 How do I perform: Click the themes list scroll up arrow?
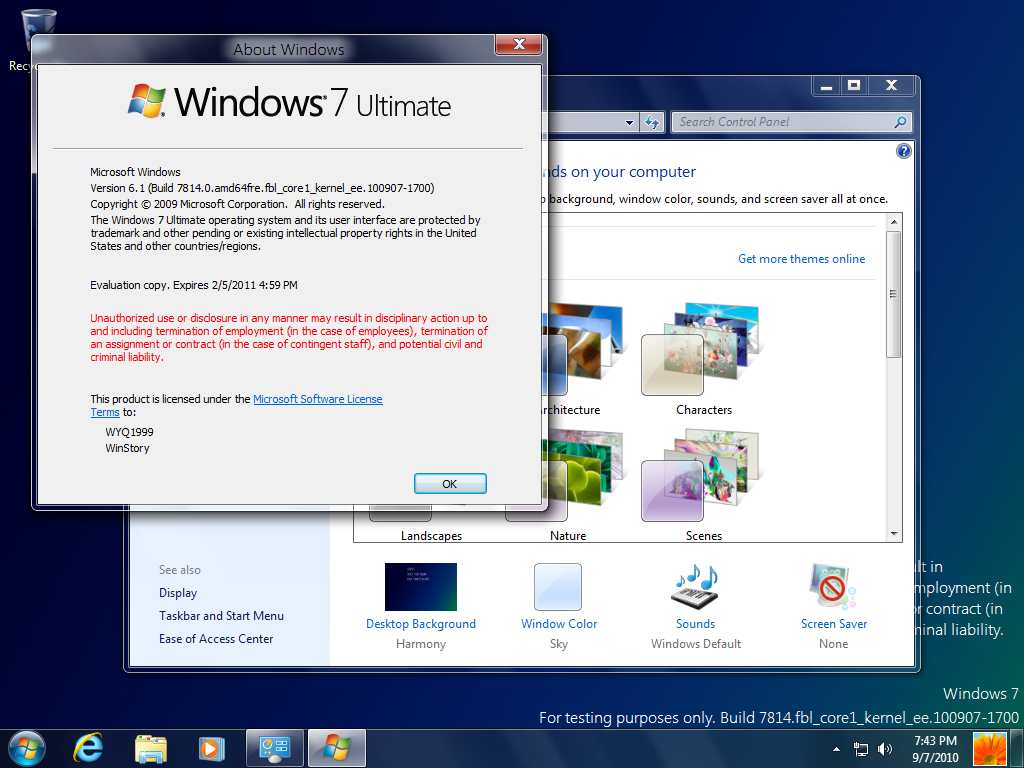pos(894,222)
